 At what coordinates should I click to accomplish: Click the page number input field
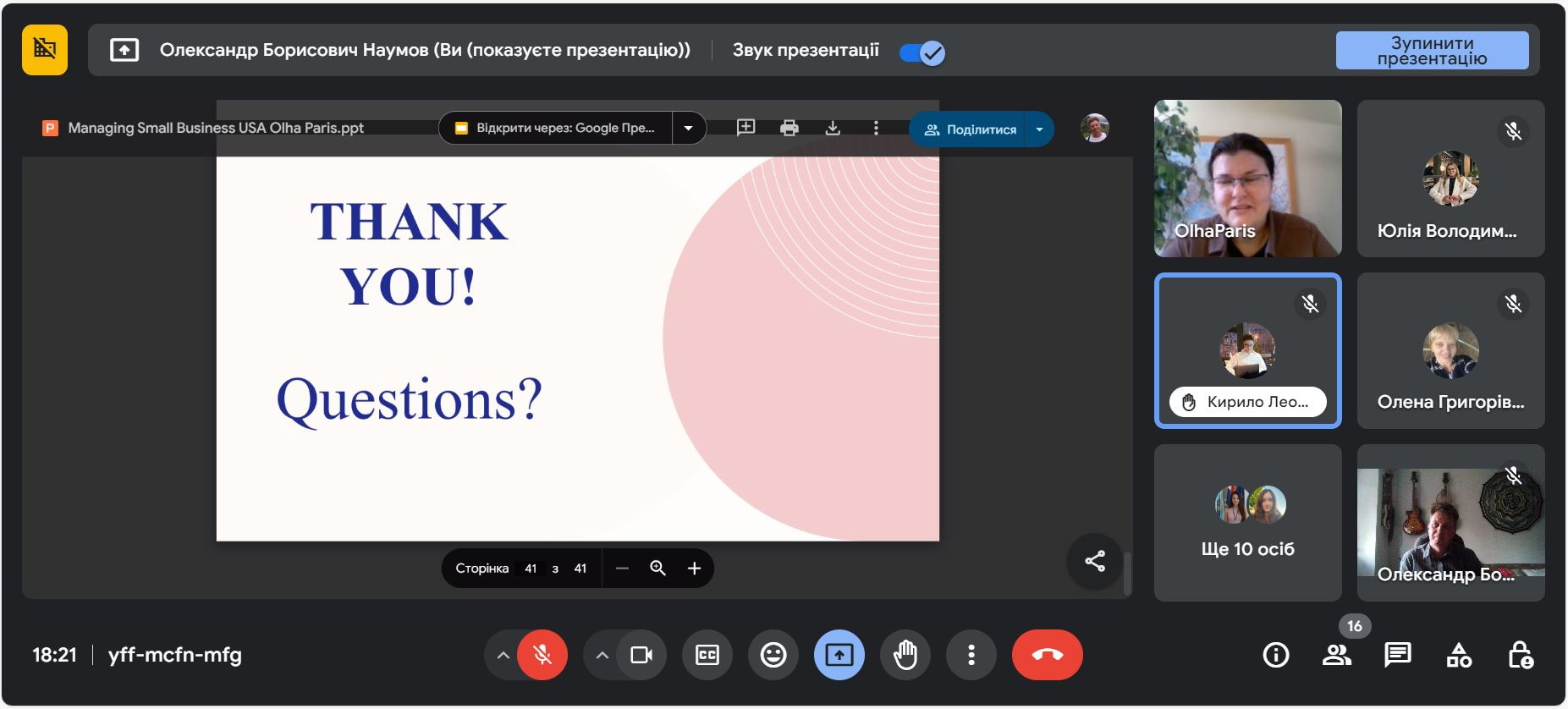tap(531, 569)
